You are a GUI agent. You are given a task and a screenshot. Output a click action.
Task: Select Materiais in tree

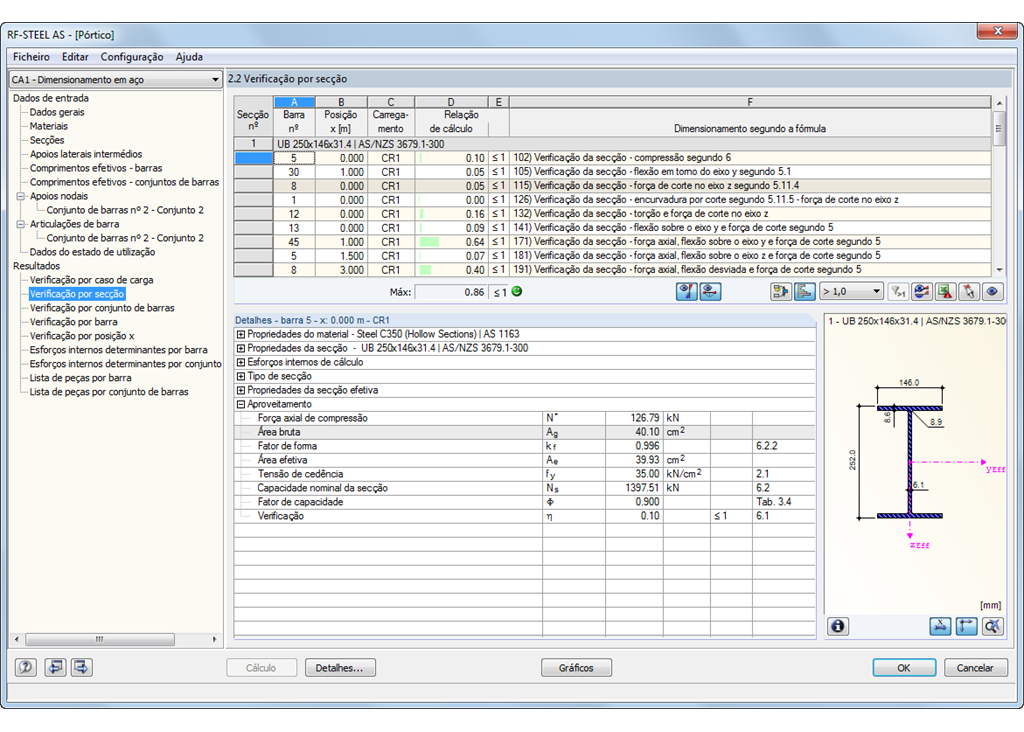tap(48, 126)
